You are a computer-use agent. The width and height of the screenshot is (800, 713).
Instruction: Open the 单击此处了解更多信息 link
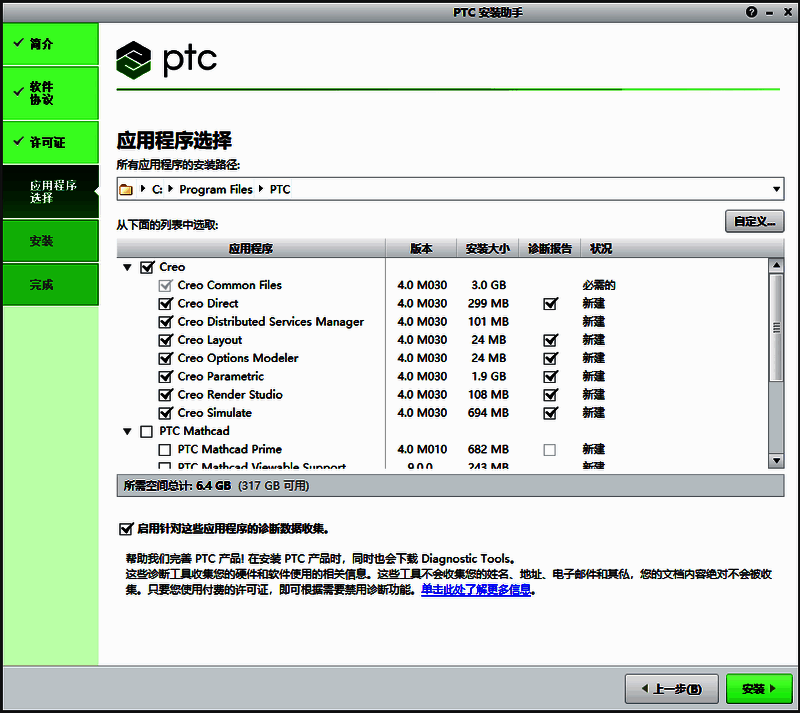pyautogui.click(x=477, y=590)
